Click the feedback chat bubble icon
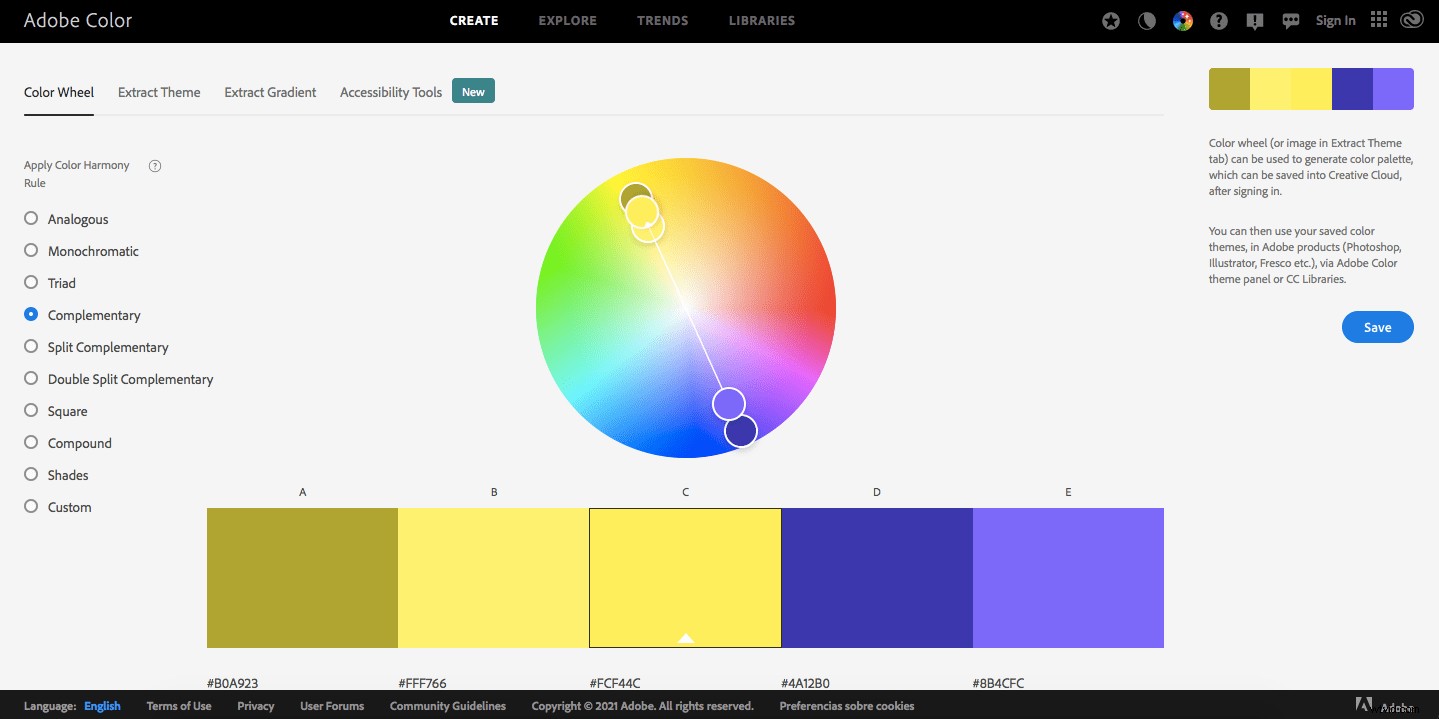 (1290, 20)
